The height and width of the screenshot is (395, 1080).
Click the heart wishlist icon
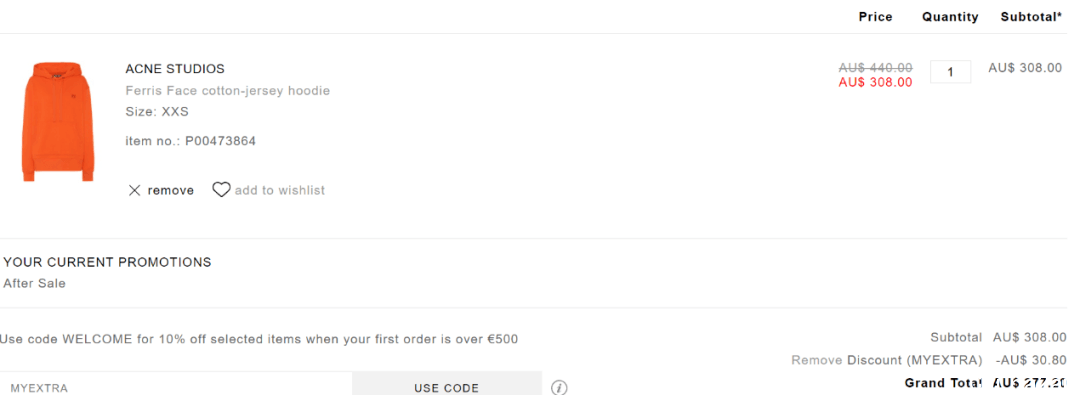pyautogui.click(x=221, y=190)
